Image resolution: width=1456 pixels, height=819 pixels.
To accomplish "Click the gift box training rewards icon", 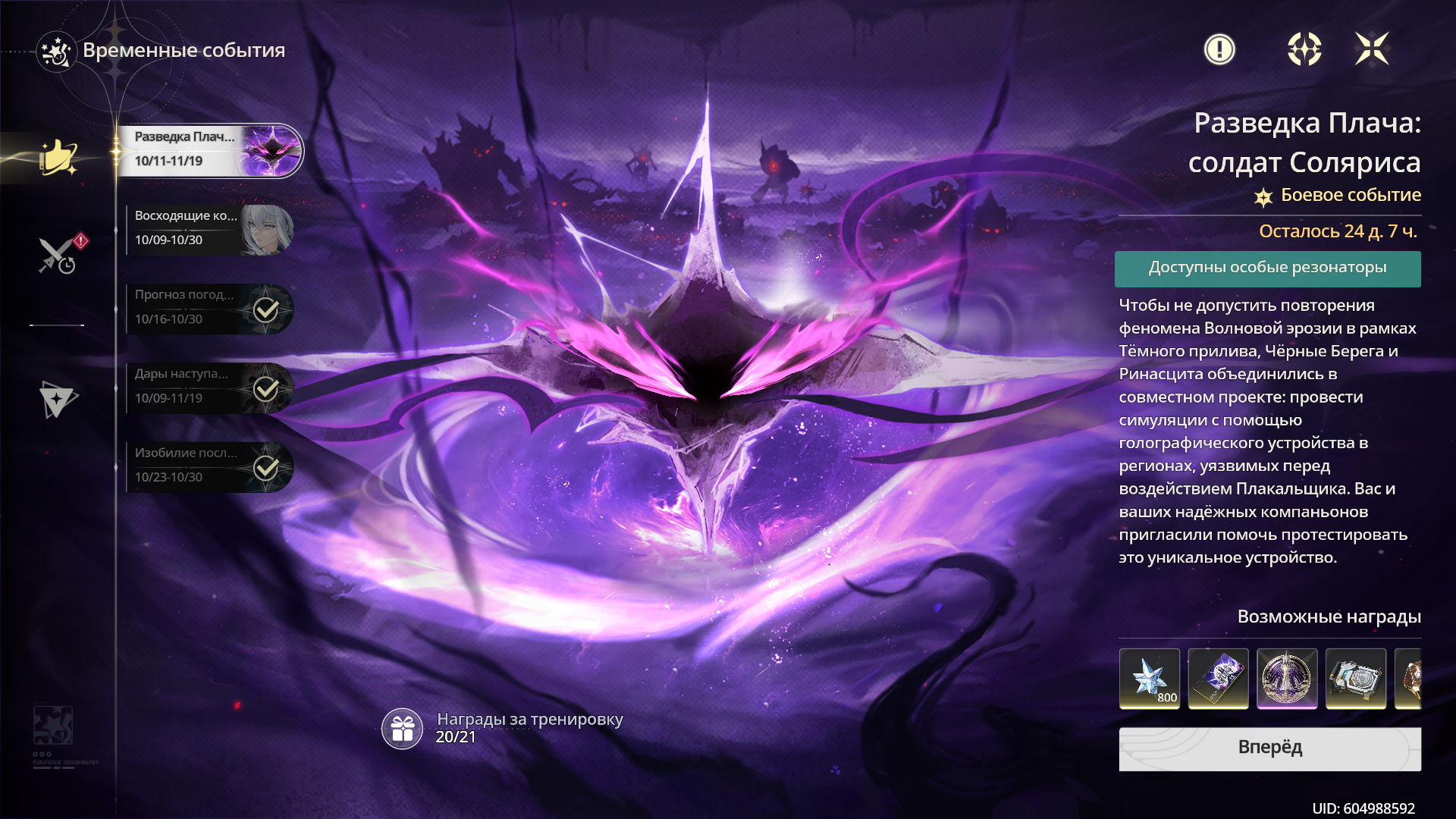I will [x=402, y=729].
